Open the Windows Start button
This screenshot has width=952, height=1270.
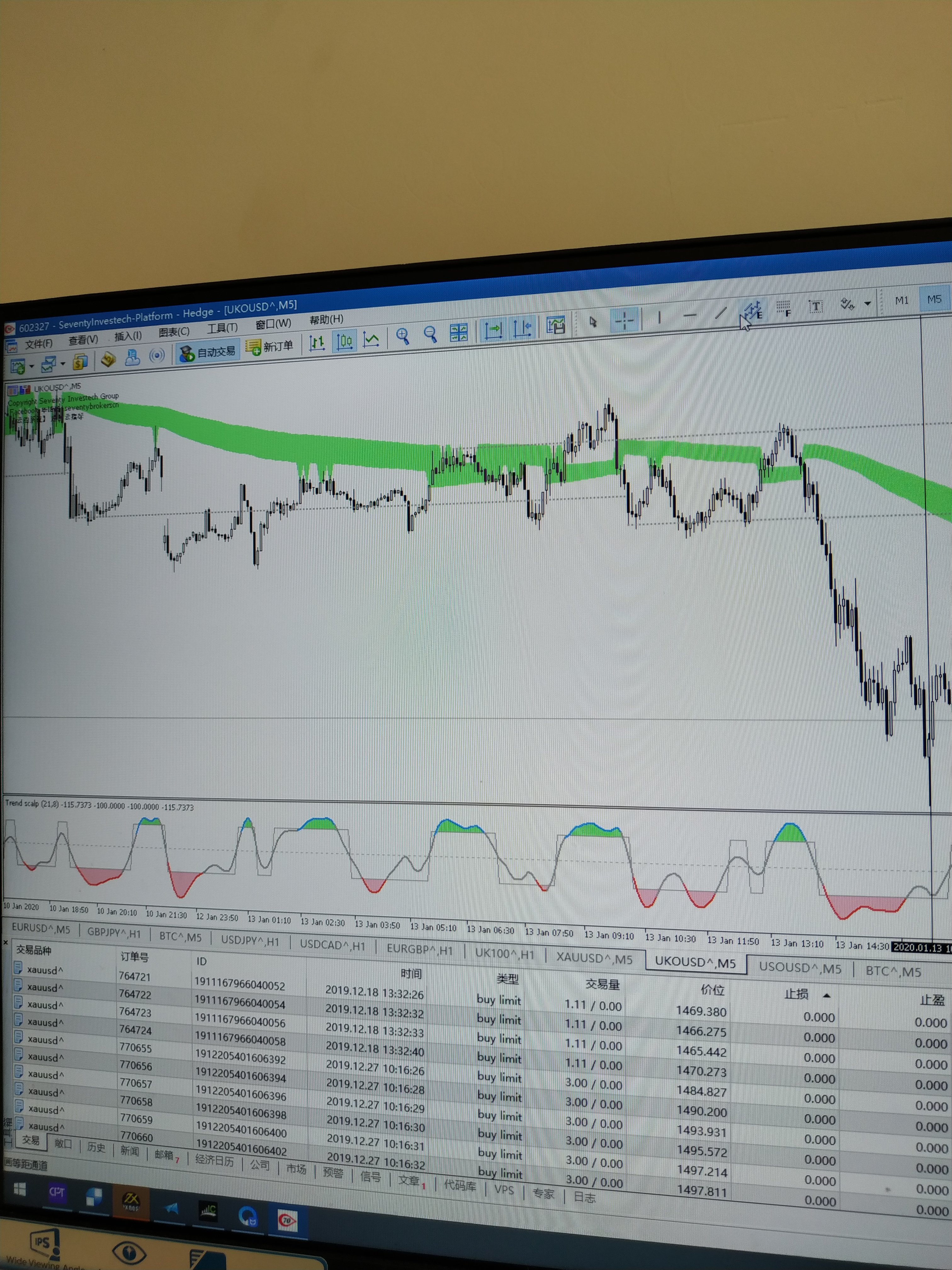coord(19,1188)
